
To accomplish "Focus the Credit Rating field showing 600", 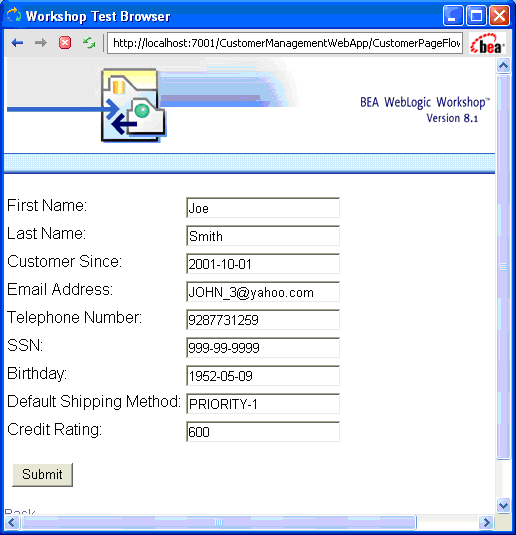I will 263,431.
